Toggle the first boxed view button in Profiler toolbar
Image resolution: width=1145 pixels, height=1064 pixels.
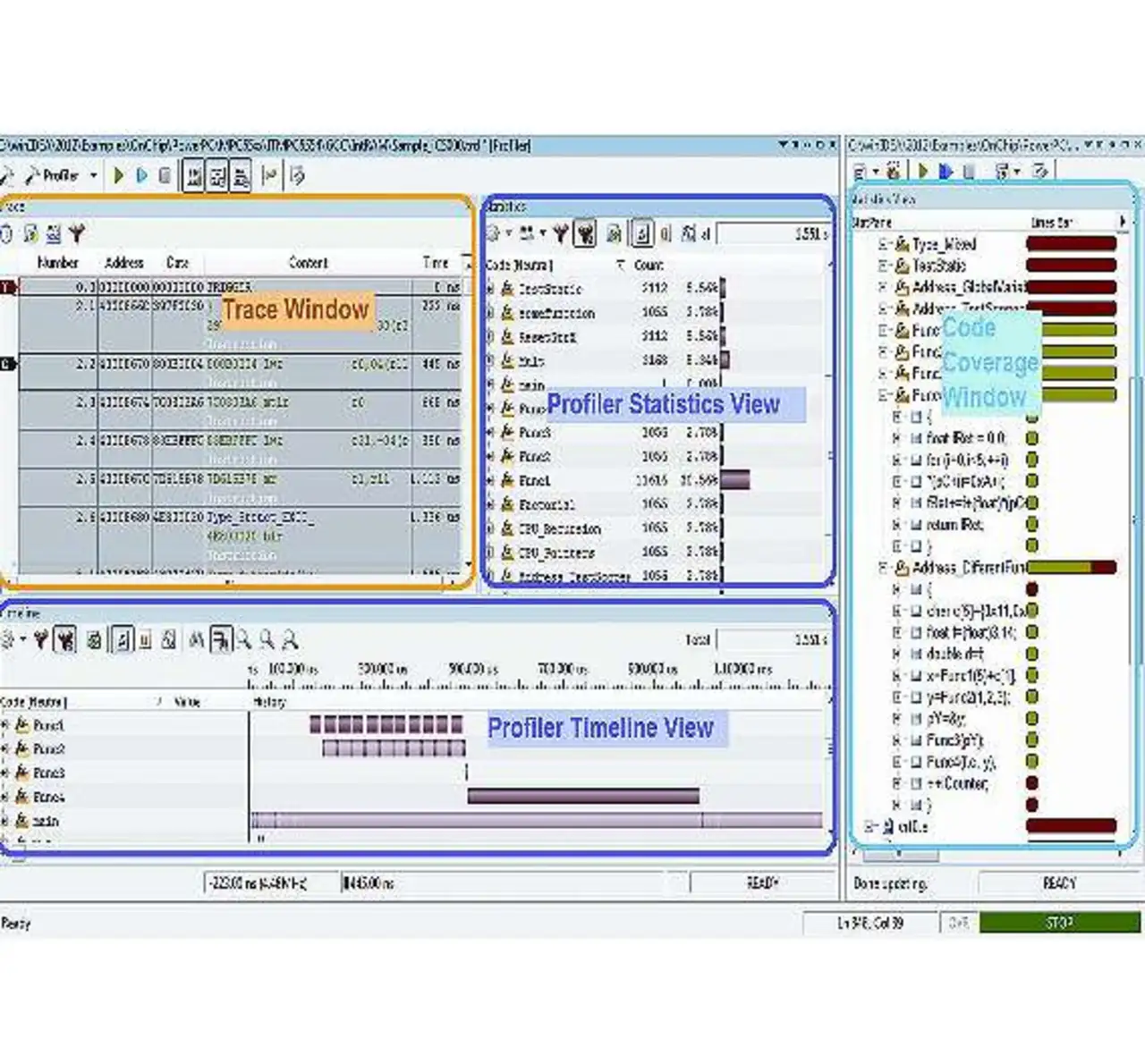coord(194,176)
